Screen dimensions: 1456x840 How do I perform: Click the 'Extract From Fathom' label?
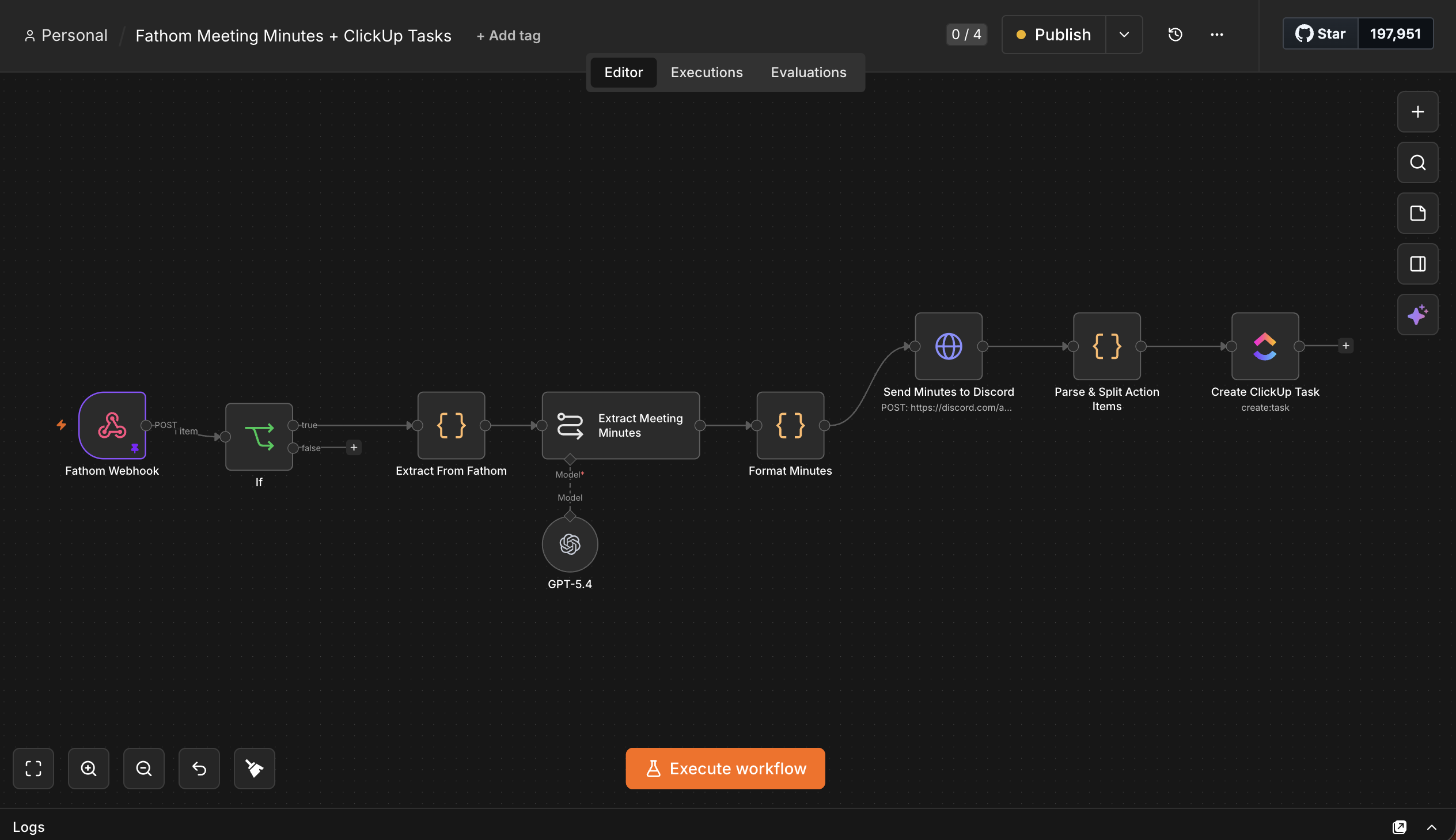[451, 471]
